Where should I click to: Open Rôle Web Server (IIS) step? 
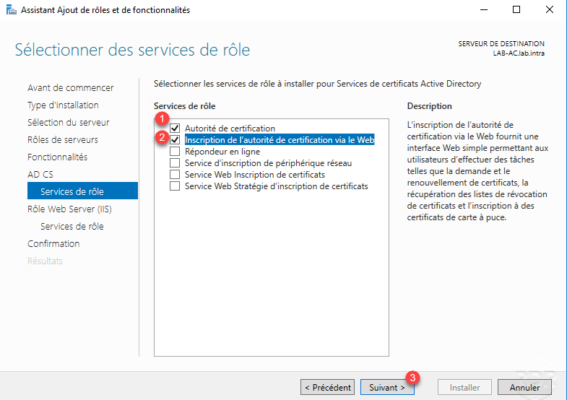click(69, 209)
